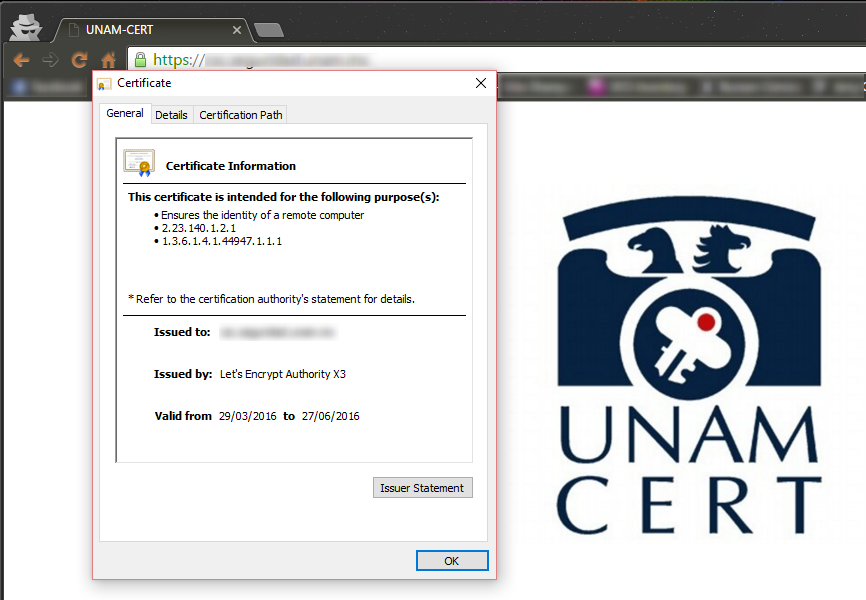866x600 pixels.
Task: Click the certificate ribbon icon beside Certificate Information
Action: pos(139,163)
